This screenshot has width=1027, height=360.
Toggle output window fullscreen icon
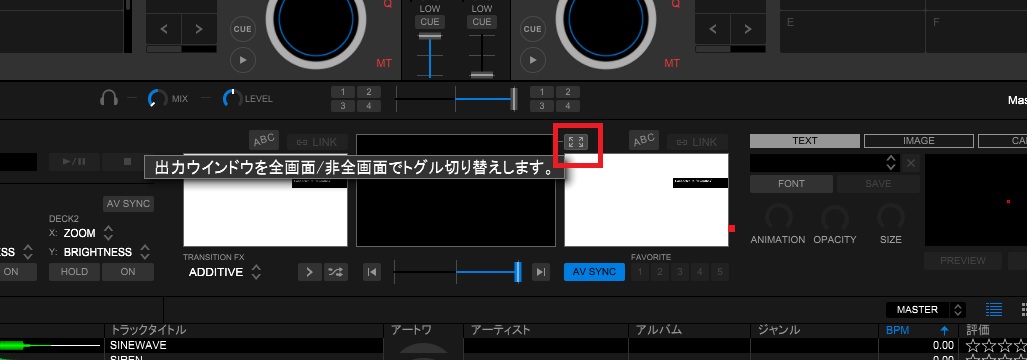point(576,142)
